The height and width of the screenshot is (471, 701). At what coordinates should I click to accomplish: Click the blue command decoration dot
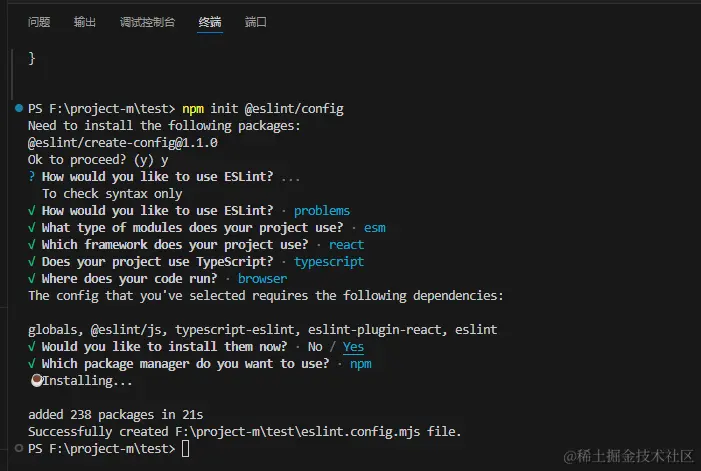click(19, 107)
